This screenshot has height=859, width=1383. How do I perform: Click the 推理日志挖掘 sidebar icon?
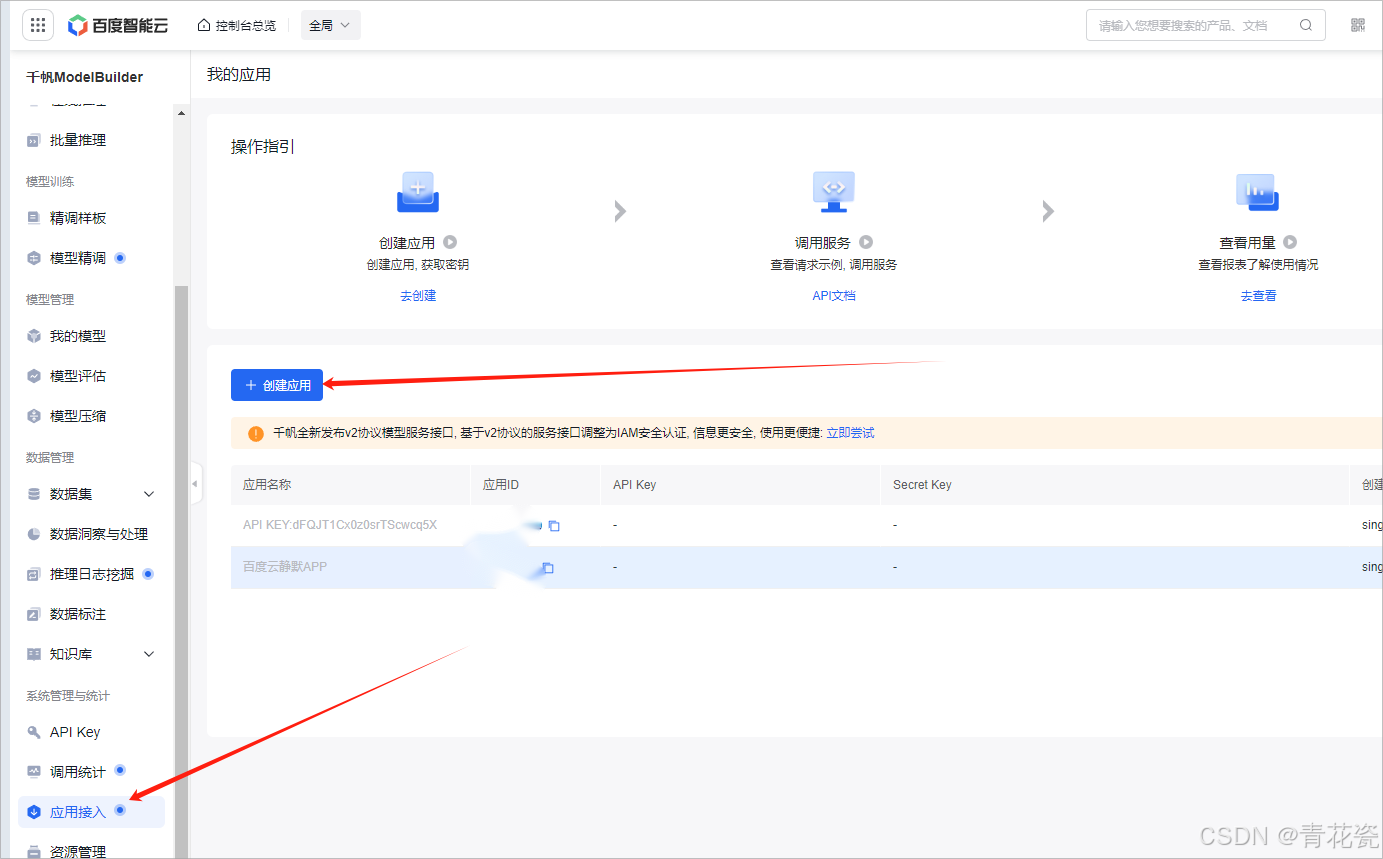pyautogui.click(x=33, y=574)
